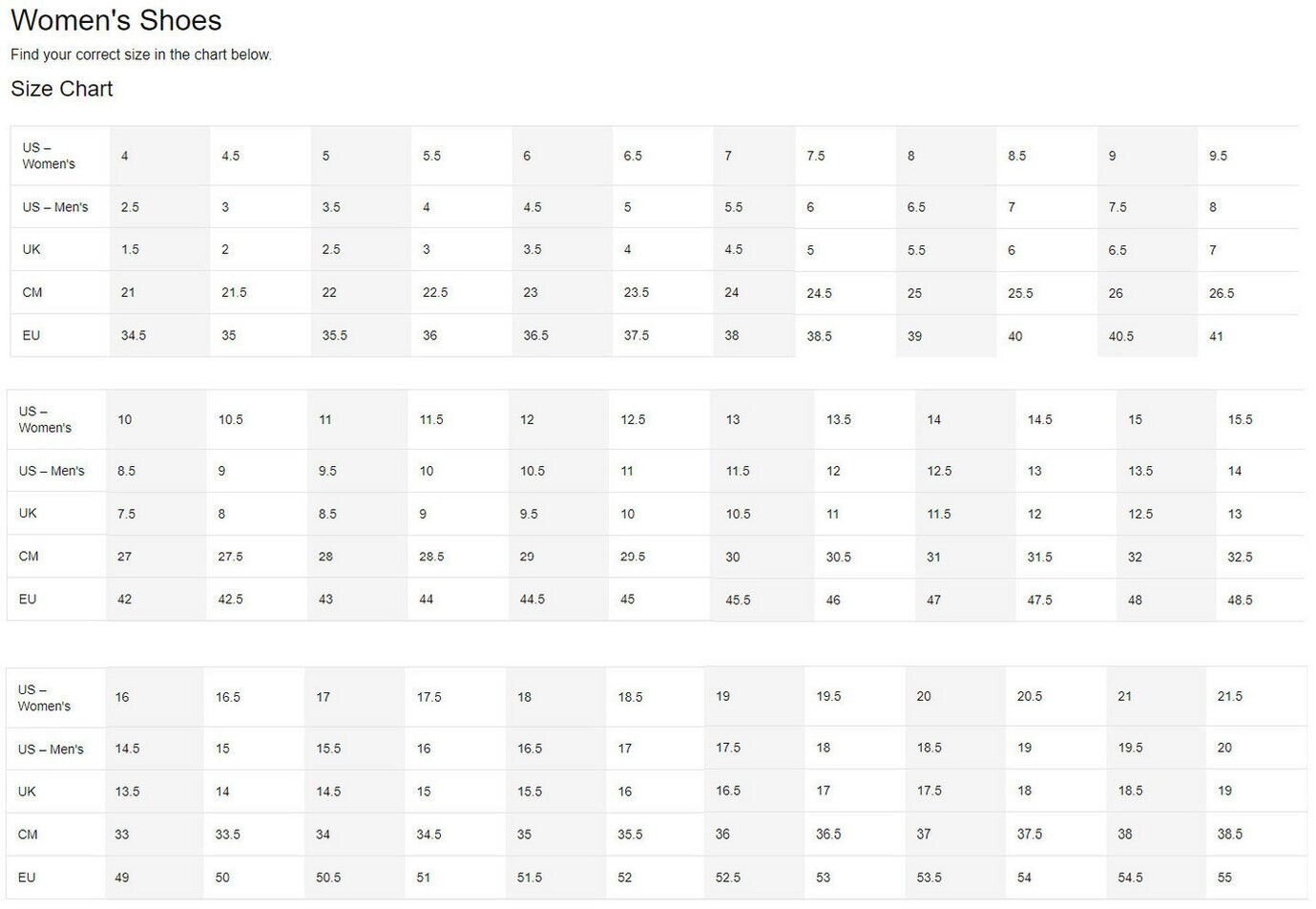The width and height of the screenshot is (1316, 909).
Task: Select CM value 29.5 cell
Action: tap(633, 556)
